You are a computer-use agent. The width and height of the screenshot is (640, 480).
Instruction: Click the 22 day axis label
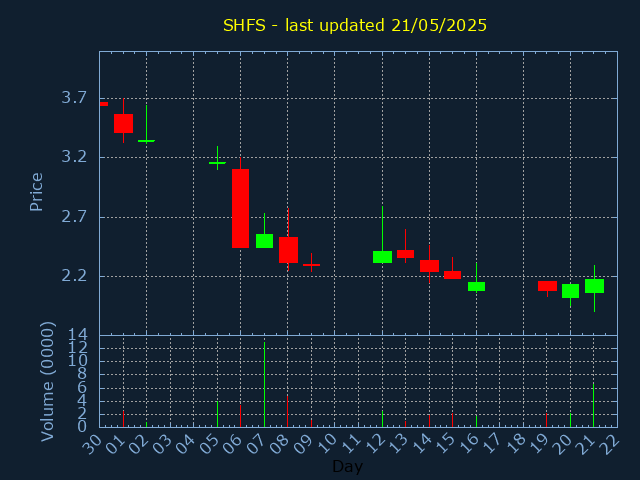(610, 444)
